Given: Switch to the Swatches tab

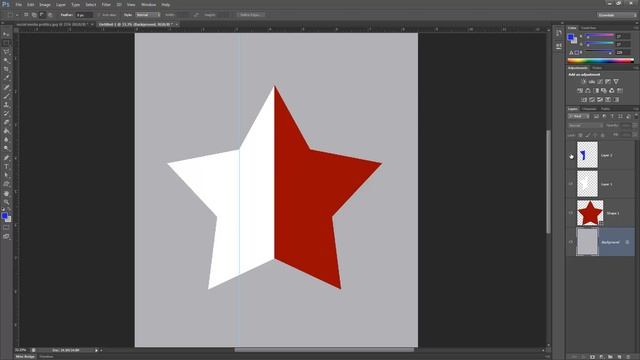Looking at the screenshot, I should 589,28.
